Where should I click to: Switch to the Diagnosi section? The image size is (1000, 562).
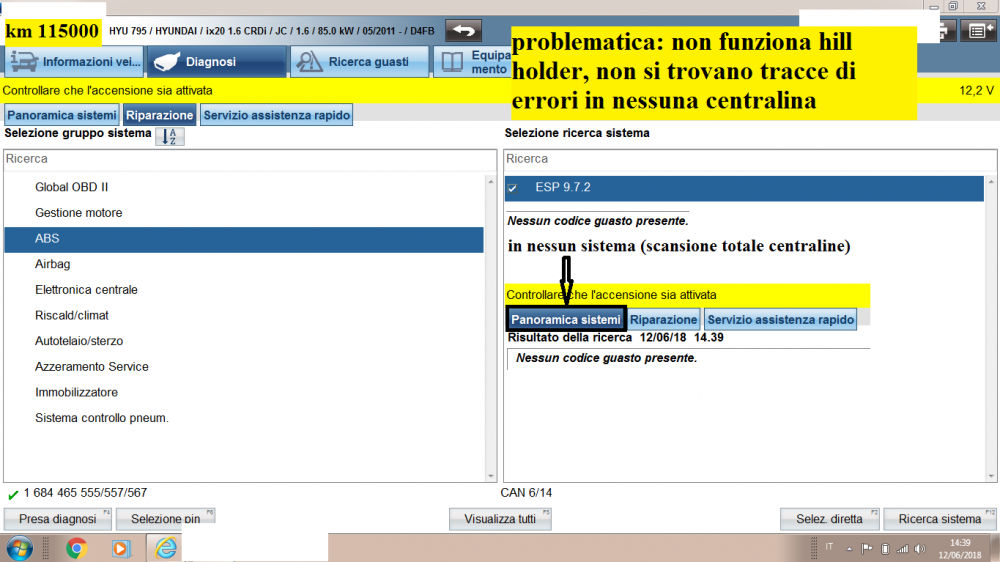click(217, 62)
